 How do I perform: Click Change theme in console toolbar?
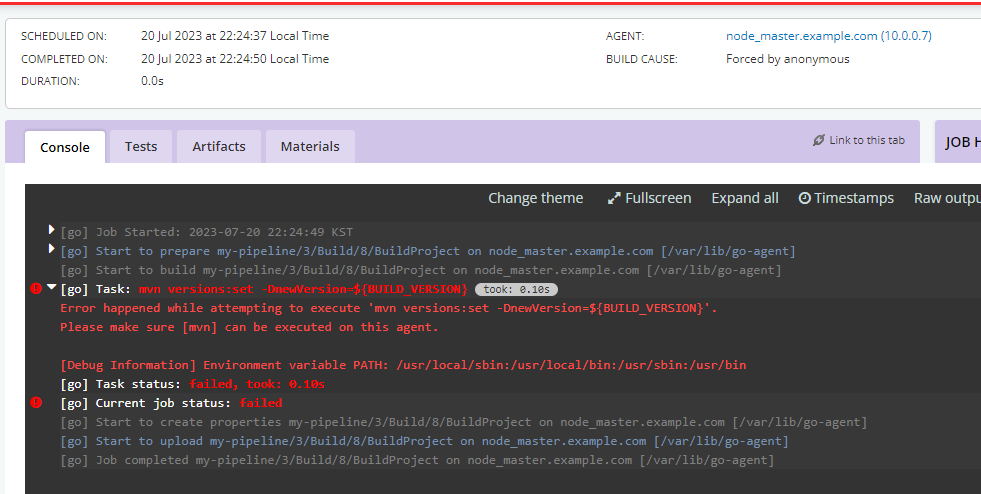pyautogui.click(x=536, y=198)
